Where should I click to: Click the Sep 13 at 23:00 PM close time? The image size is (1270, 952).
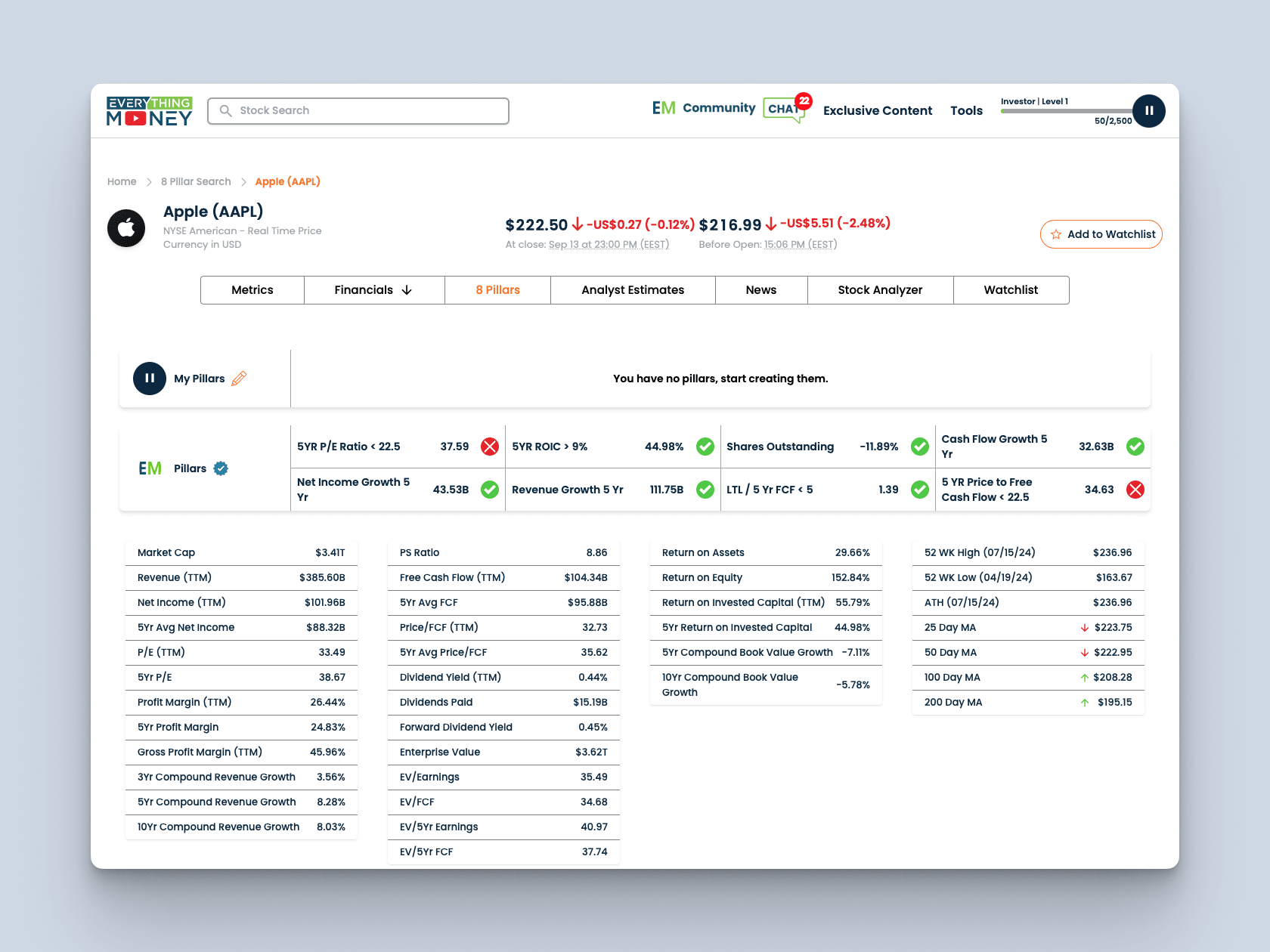pos(609,244)
